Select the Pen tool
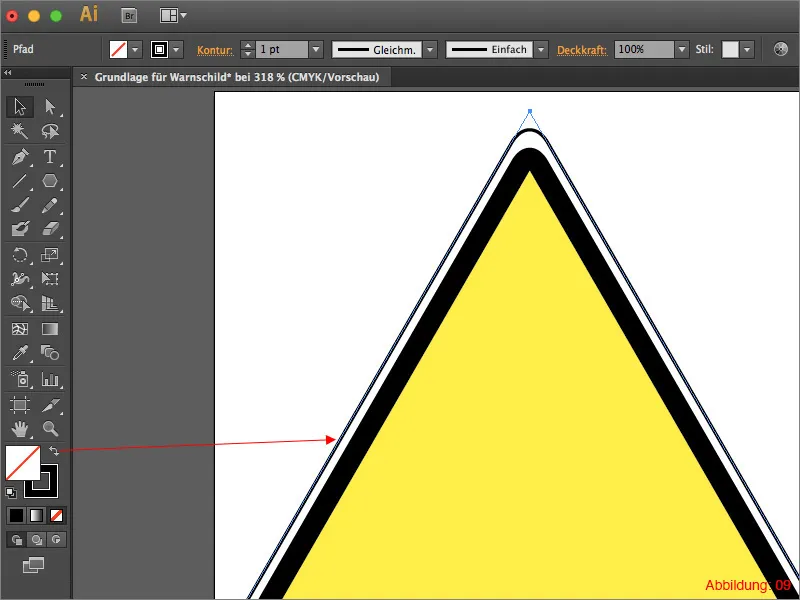Screen dimensions: 800x600 (20, 157)
